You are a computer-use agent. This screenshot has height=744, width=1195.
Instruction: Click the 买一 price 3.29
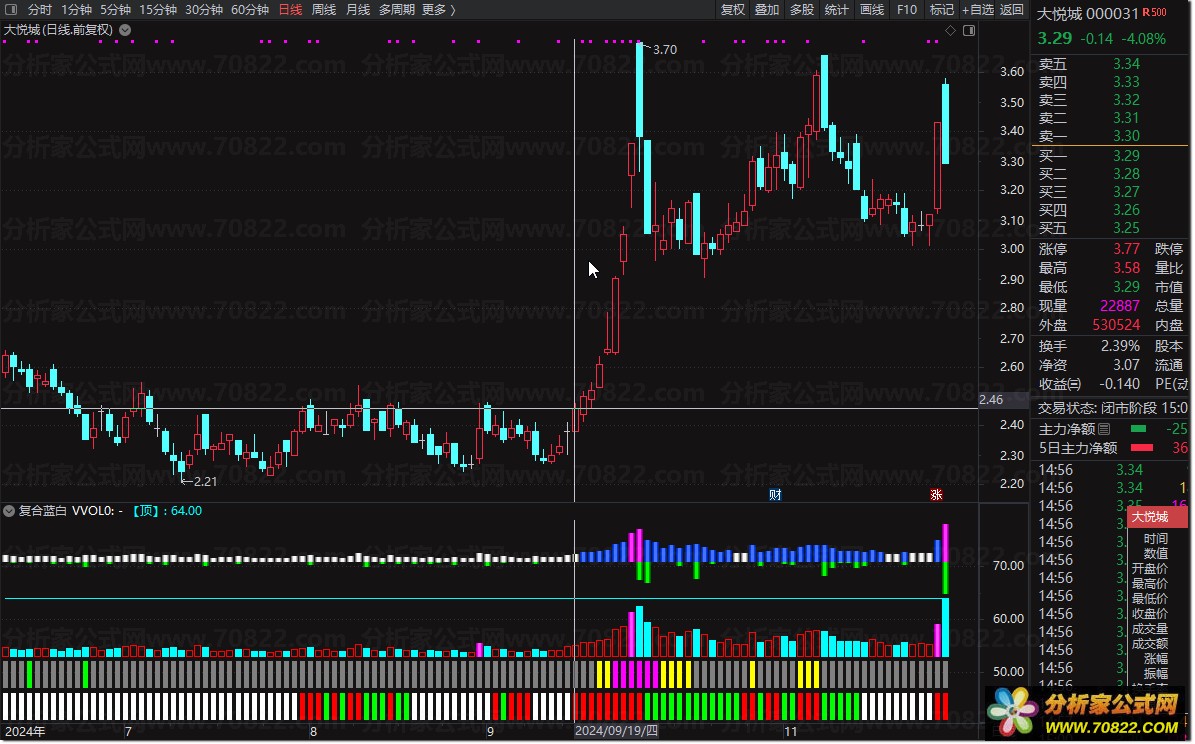(1126, 156)
